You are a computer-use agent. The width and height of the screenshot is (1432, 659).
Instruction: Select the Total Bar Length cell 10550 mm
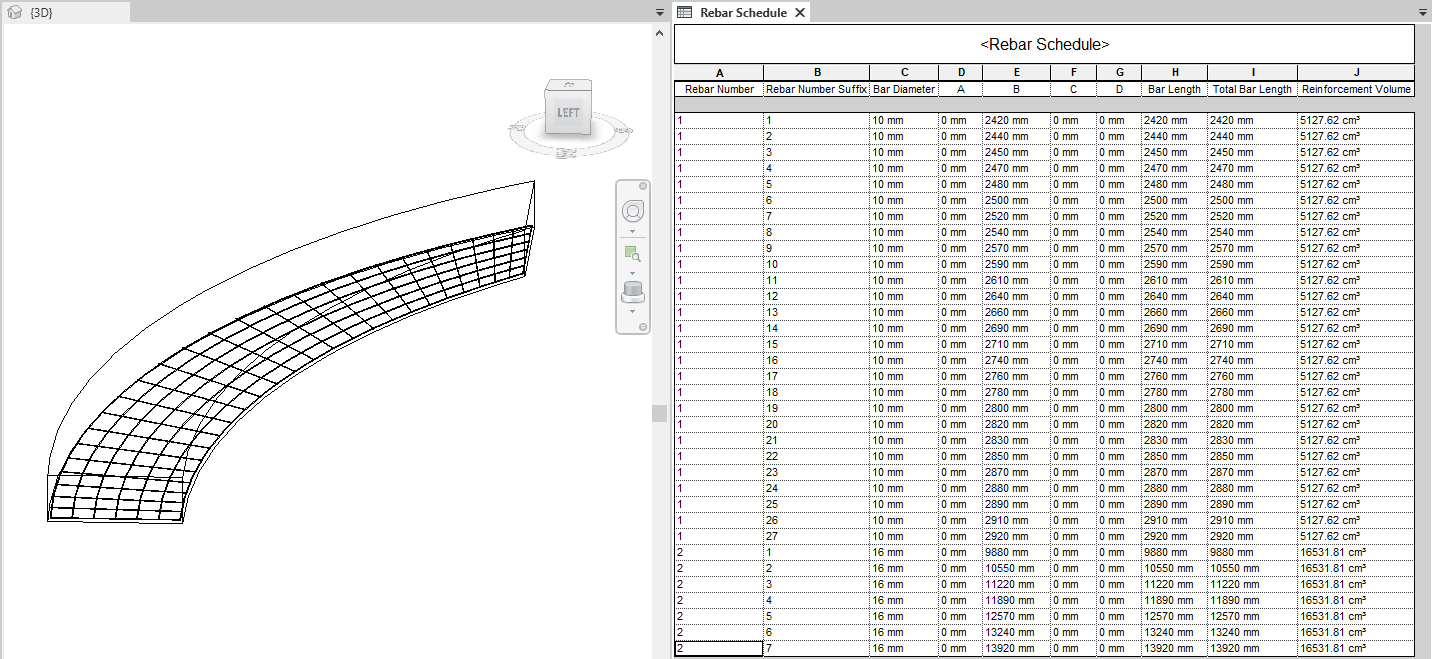(x=1252, y=568)
